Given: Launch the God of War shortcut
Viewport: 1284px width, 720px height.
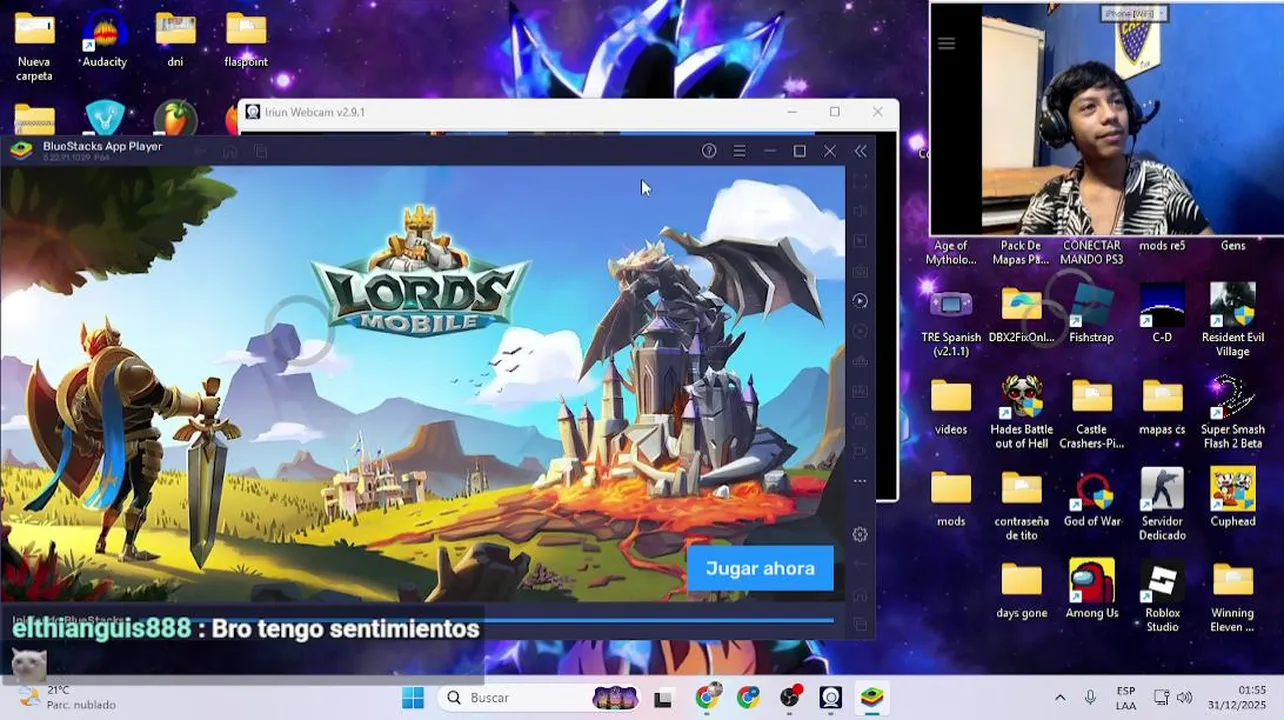Looking at the screenshot, I should (1092, 498).
